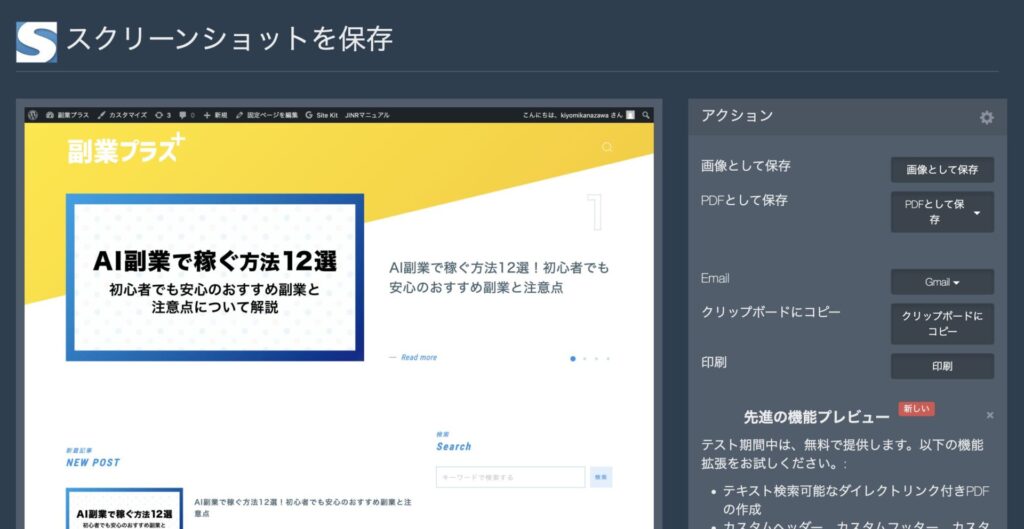This screenshot has width=1024, height=529.
Task: Open JINRマニュアル in the admin bar
Action: point(366,115)
